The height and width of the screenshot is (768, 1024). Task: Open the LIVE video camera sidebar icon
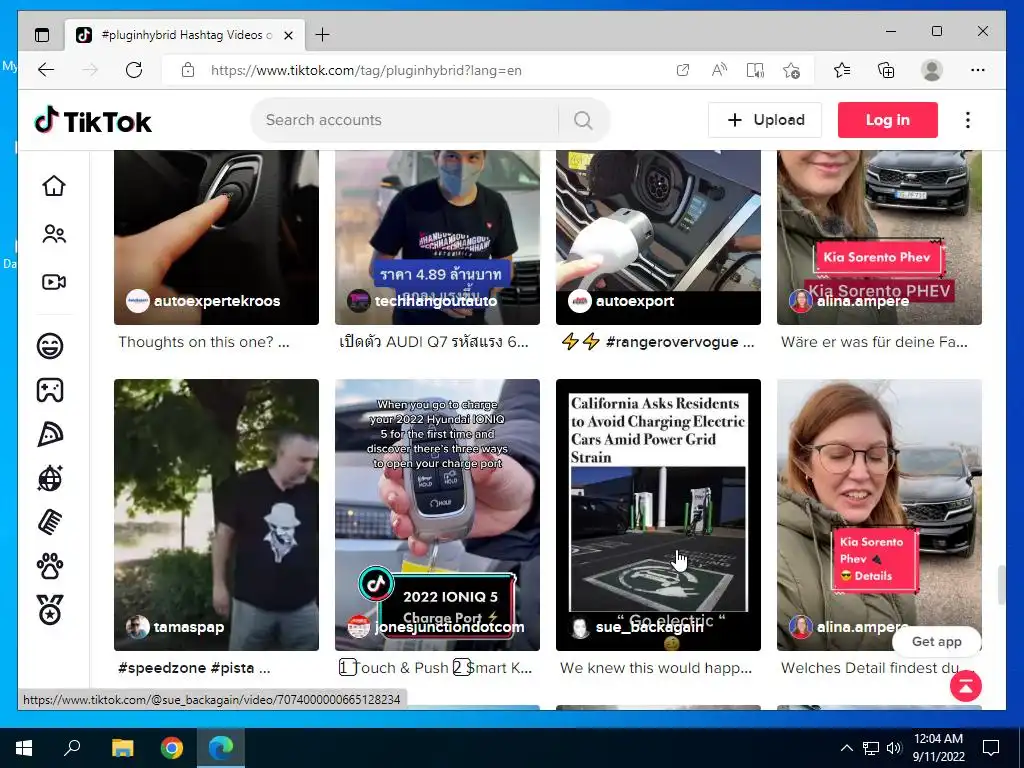pos(54,282)
